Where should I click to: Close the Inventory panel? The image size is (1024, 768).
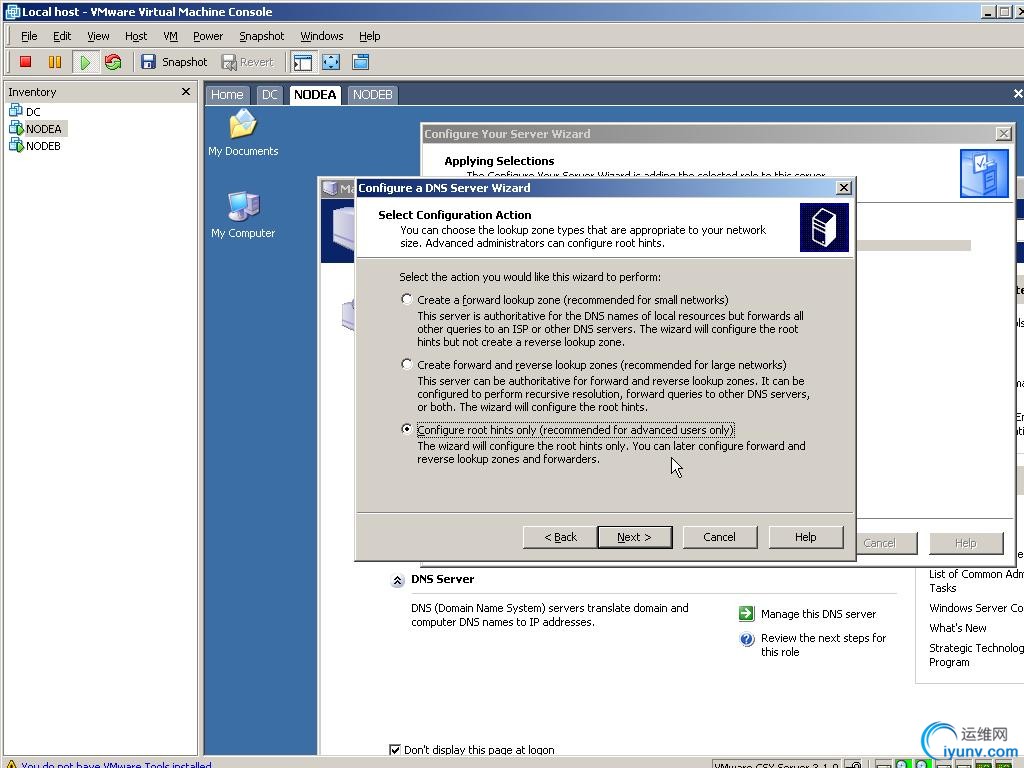coord(185,91)
